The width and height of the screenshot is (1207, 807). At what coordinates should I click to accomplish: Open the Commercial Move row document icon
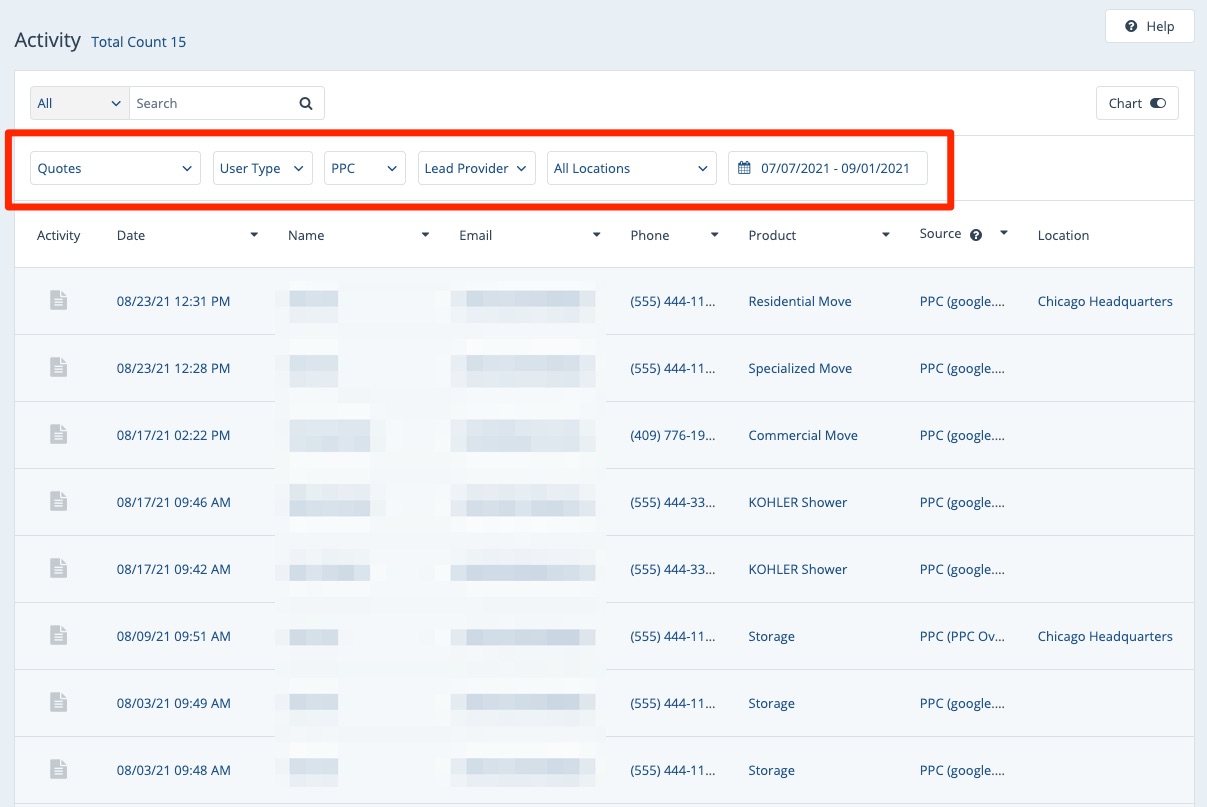(x=59, y=434)
